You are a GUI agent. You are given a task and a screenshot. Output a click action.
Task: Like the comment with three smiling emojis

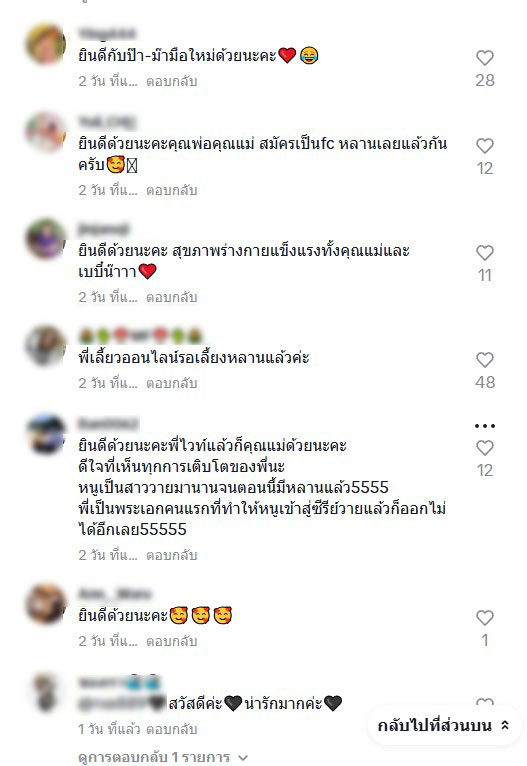click(485, 617)
